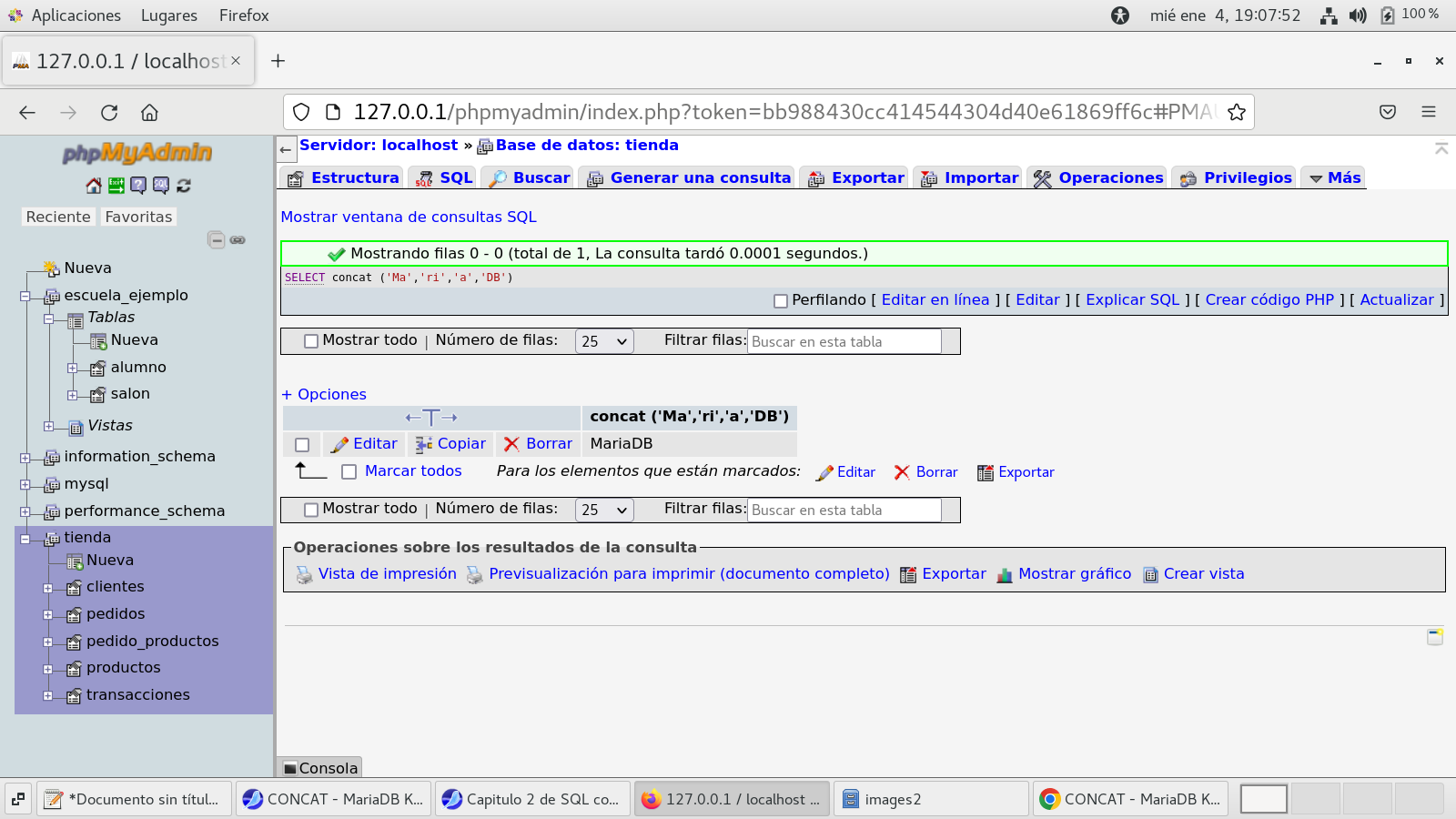Expand the clientes table node
1456x819 pixels.
(x=48, y=588)
